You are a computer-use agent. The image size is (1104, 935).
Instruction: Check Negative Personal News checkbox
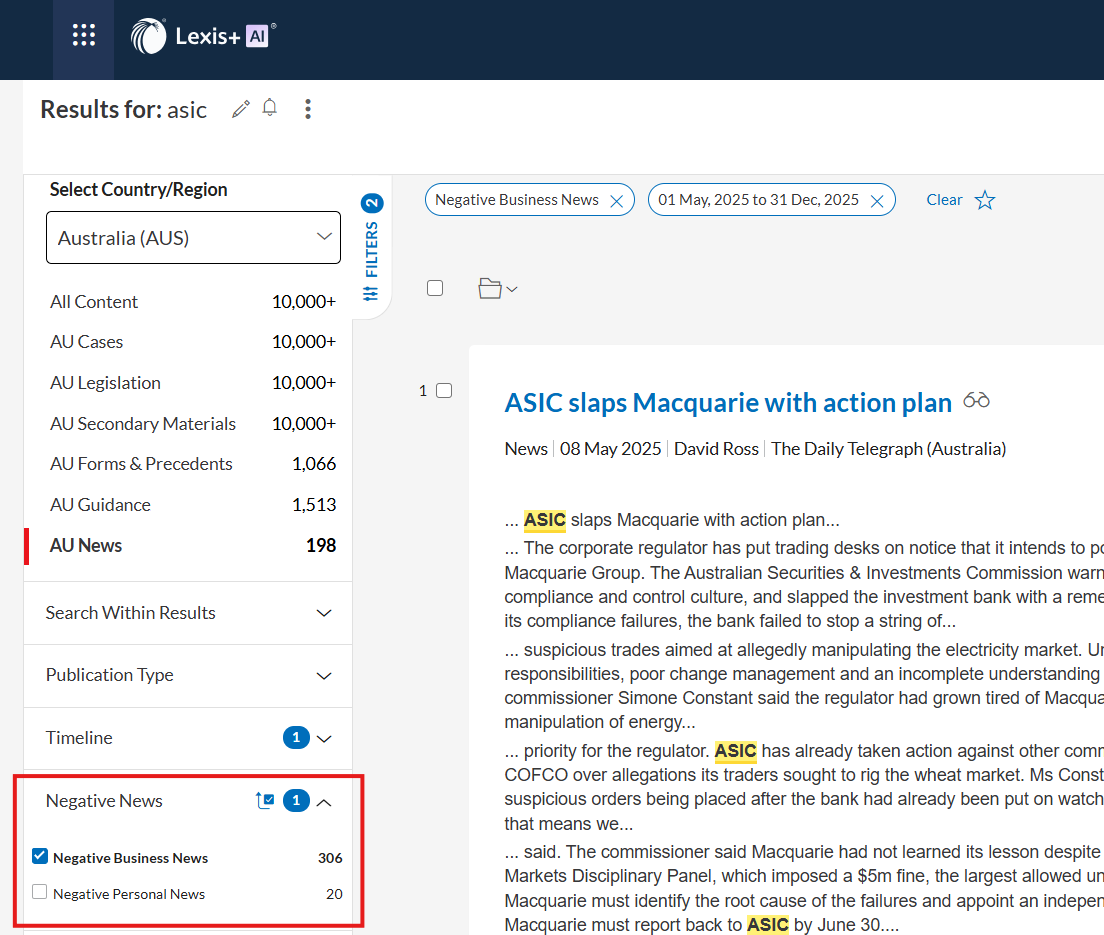coord(40,892)
